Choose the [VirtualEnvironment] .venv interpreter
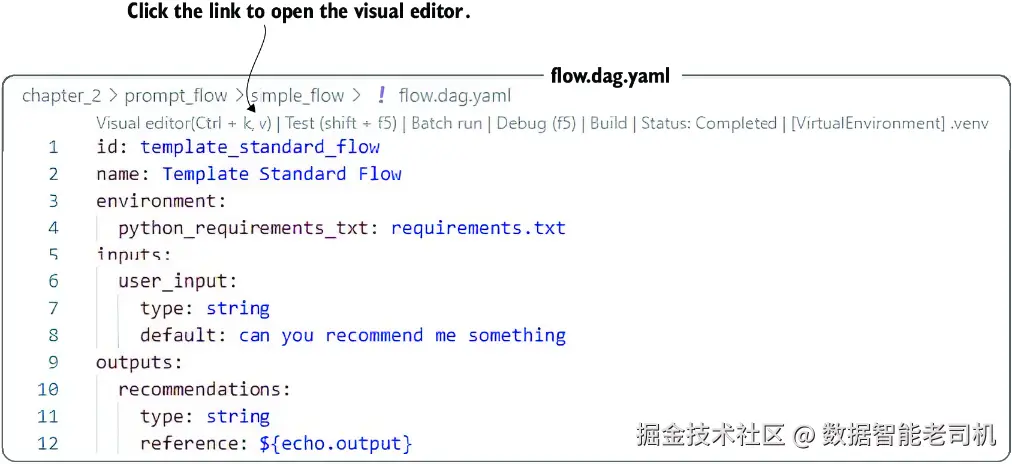This screenshot has width=1012, height=464. pos(890,123)
